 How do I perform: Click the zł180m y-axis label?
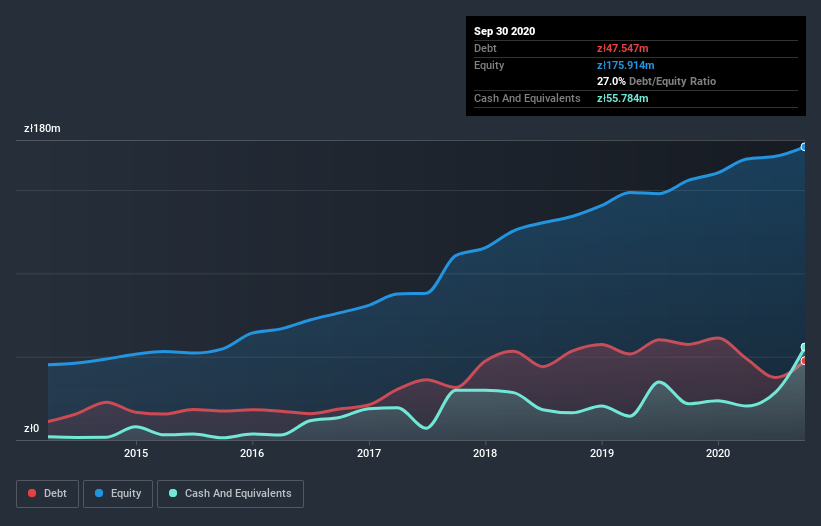(x=42, y=128)
